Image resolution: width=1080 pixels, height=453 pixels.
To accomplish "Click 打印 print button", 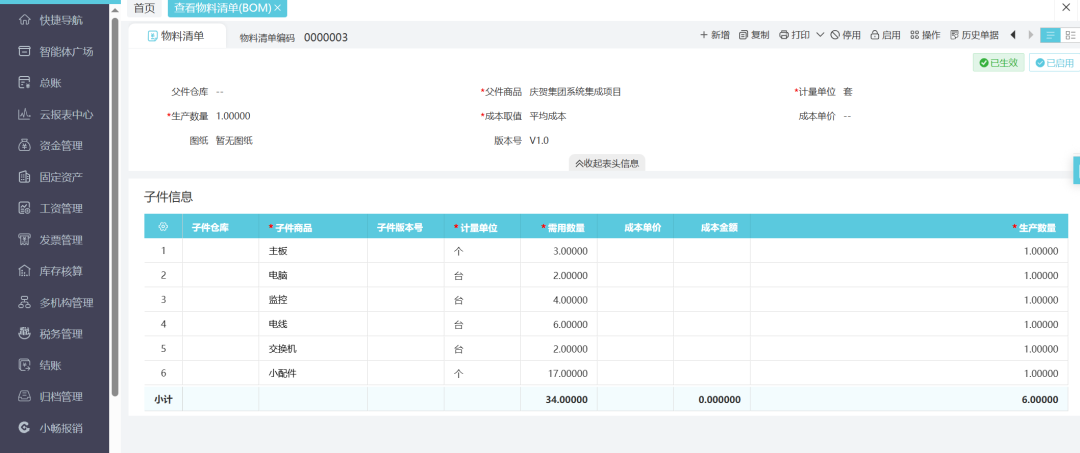I will [x=795, y=34].
